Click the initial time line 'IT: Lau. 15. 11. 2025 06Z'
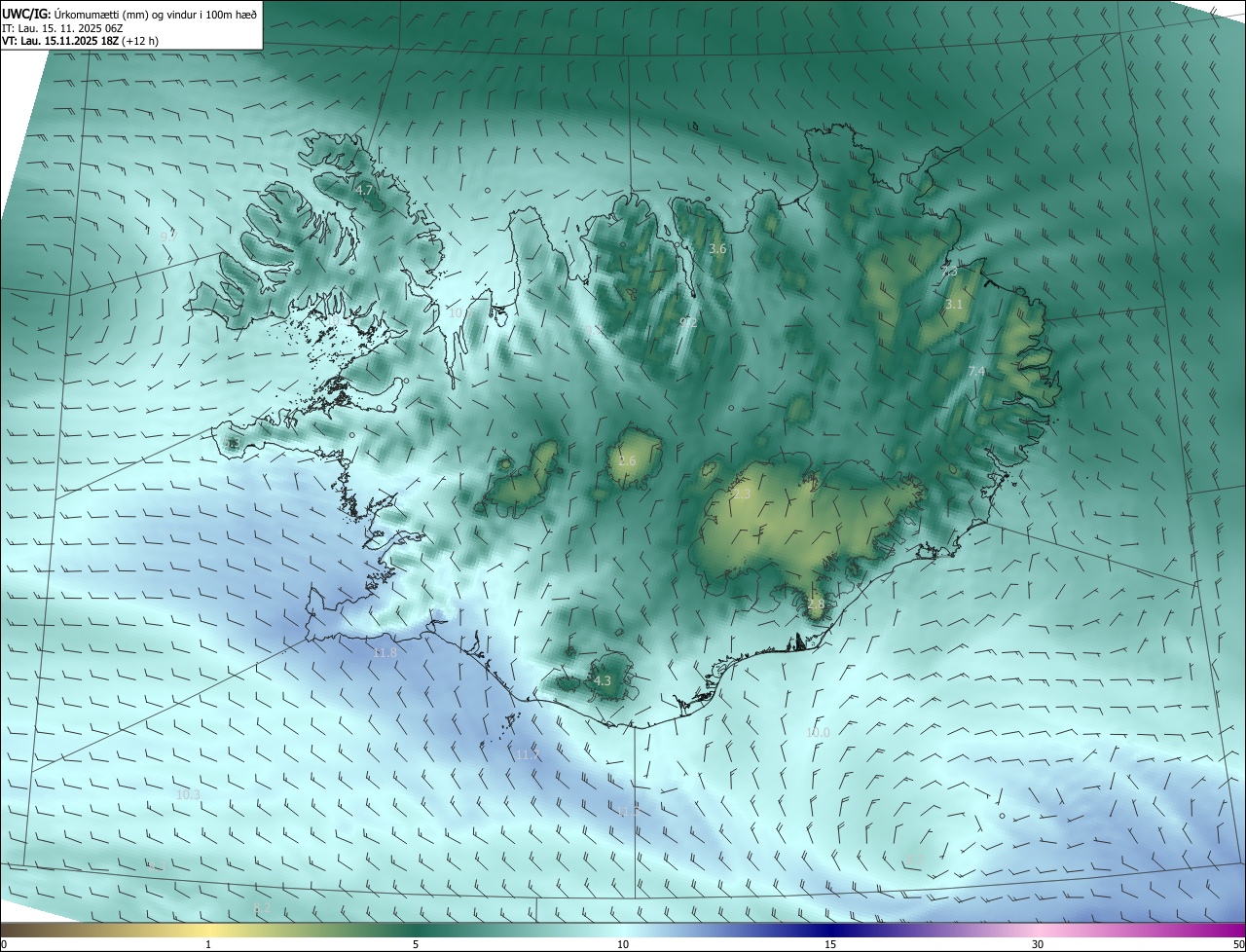 62,28
